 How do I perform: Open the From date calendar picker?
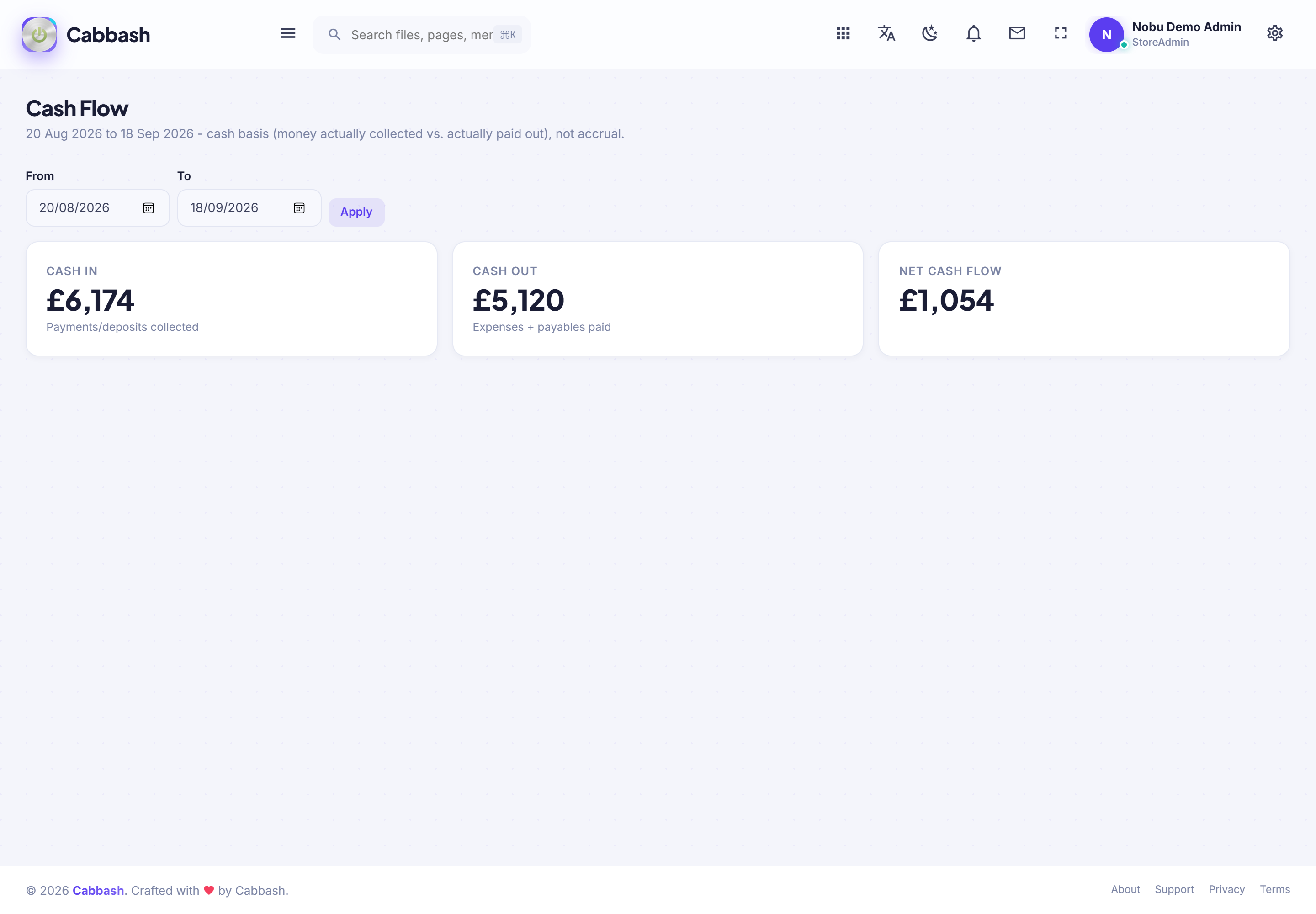point(149,208)
